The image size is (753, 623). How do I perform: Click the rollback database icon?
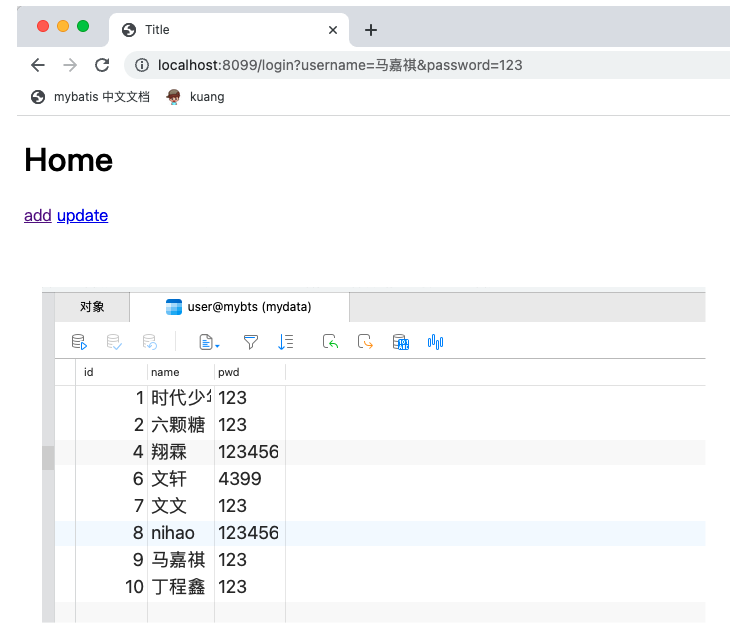coord(149,342)
